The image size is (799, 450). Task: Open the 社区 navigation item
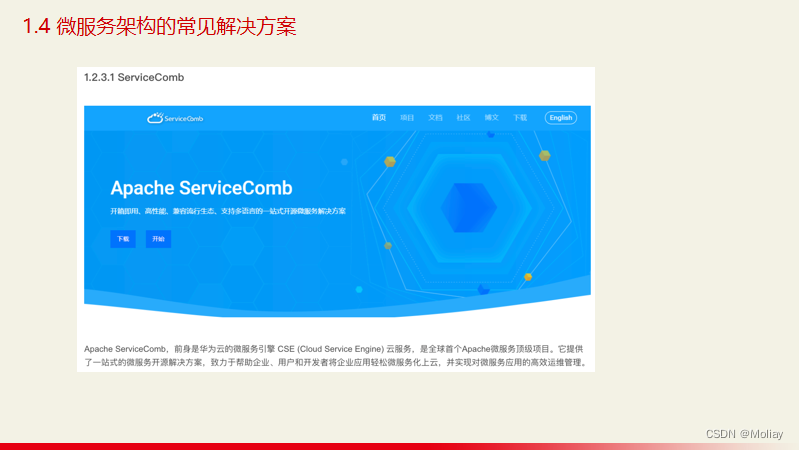(463, 118)
